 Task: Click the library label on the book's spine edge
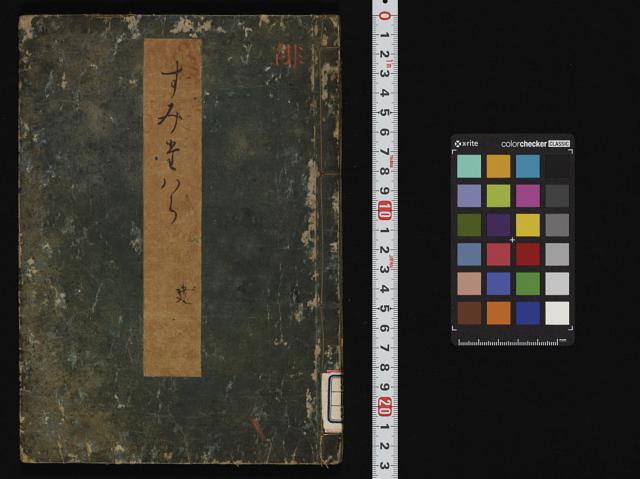click(332, 402)
